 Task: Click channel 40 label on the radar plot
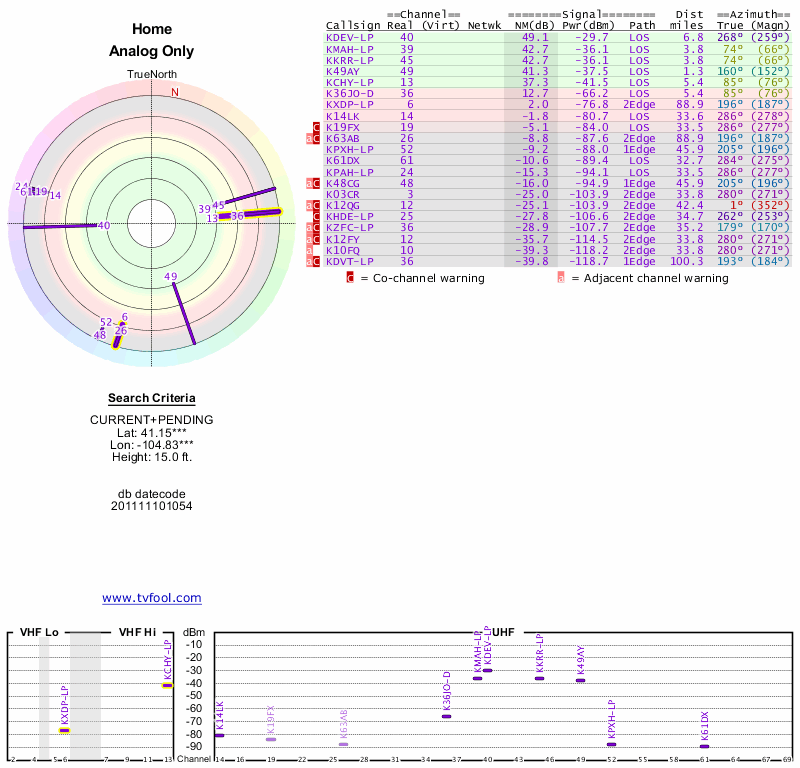[103, 226]
